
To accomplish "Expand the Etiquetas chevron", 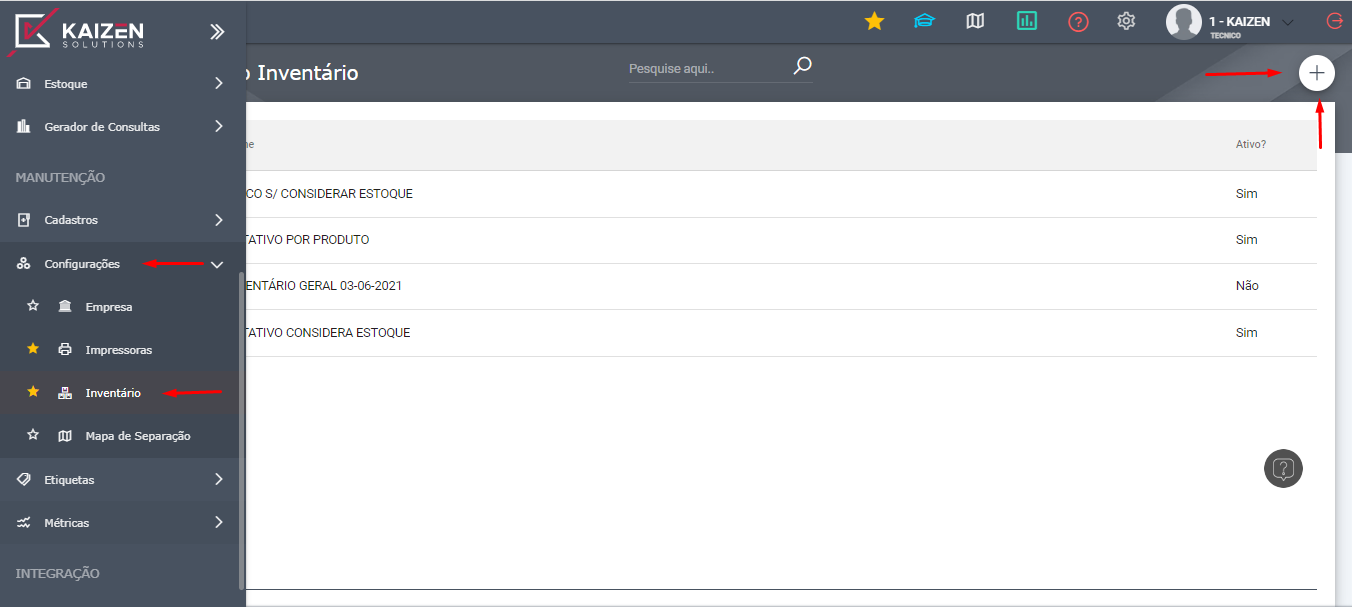I will [x=218, y=480].
